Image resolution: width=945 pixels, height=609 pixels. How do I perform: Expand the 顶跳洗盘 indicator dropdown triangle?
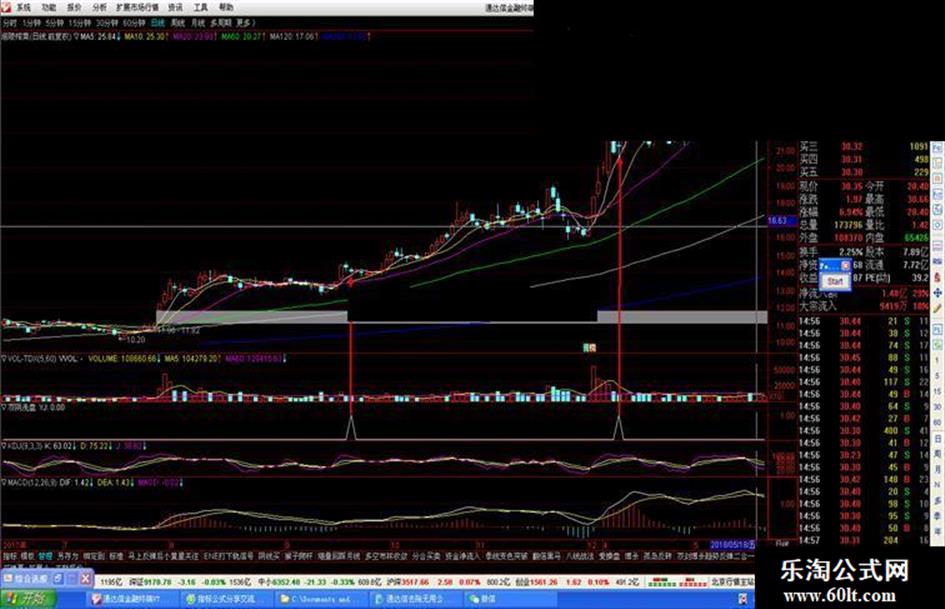tap(4, 408)
